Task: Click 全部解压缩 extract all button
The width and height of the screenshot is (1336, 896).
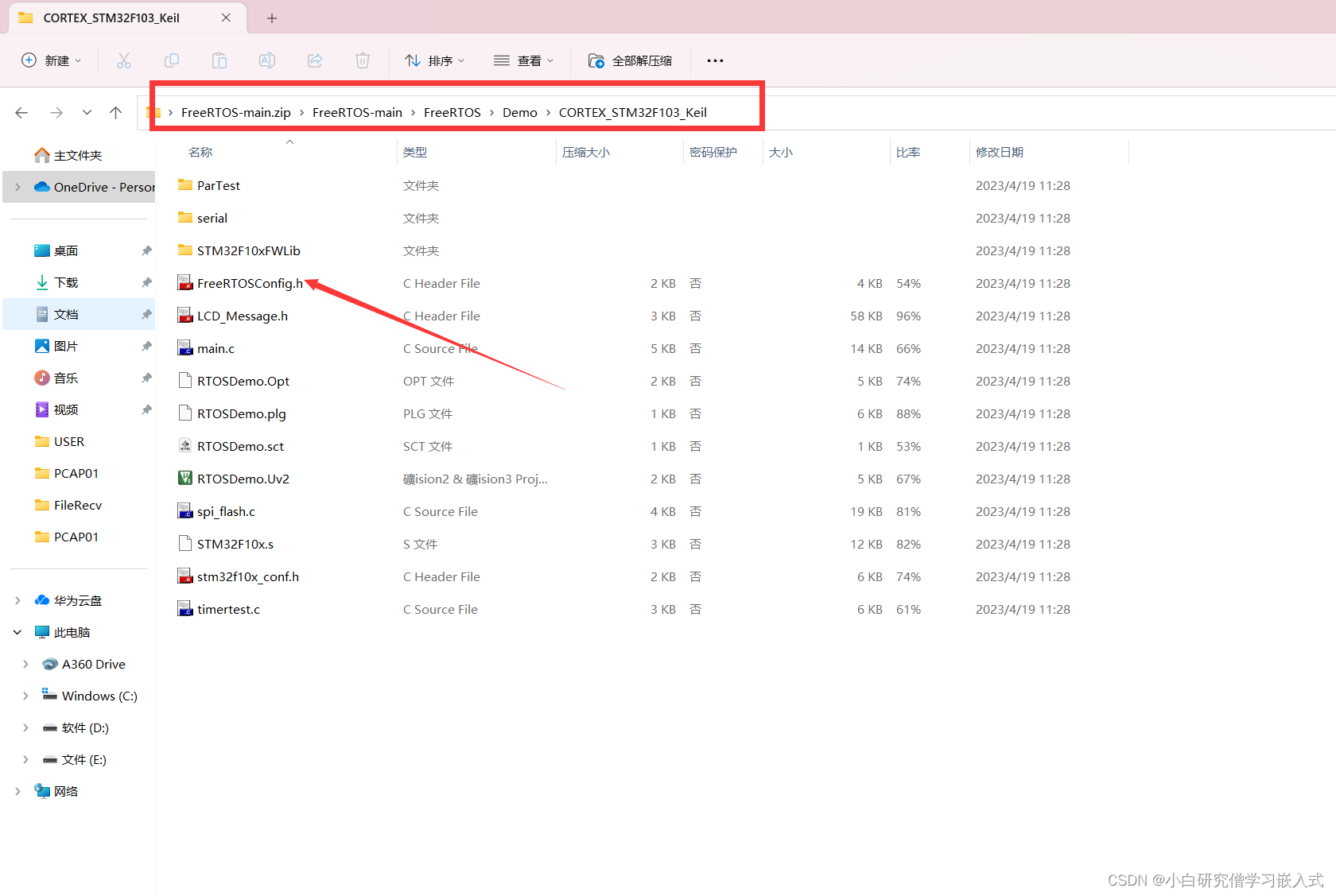Action: 630,60
